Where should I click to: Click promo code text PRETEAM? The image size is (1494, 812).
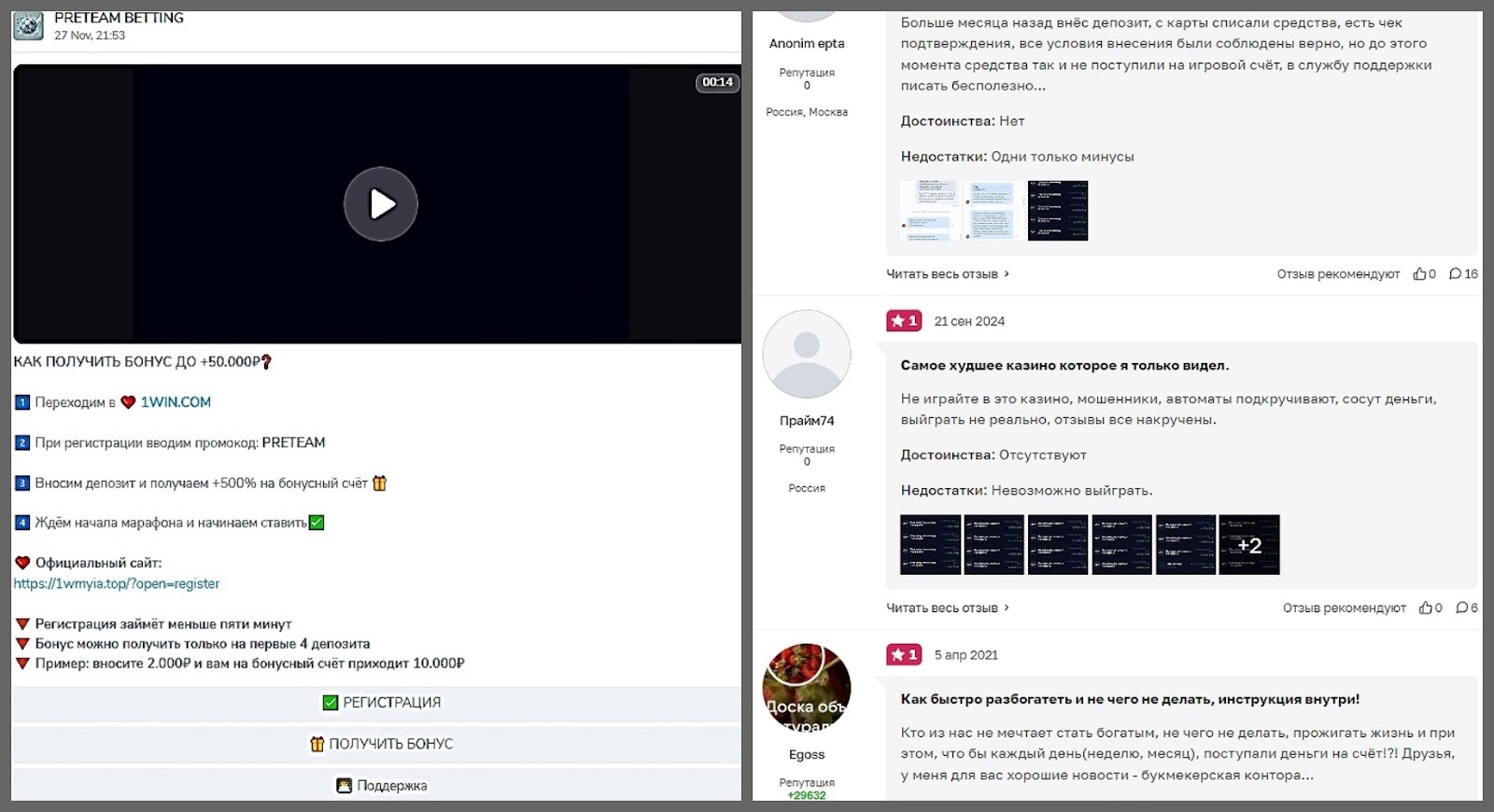point(293,442)
